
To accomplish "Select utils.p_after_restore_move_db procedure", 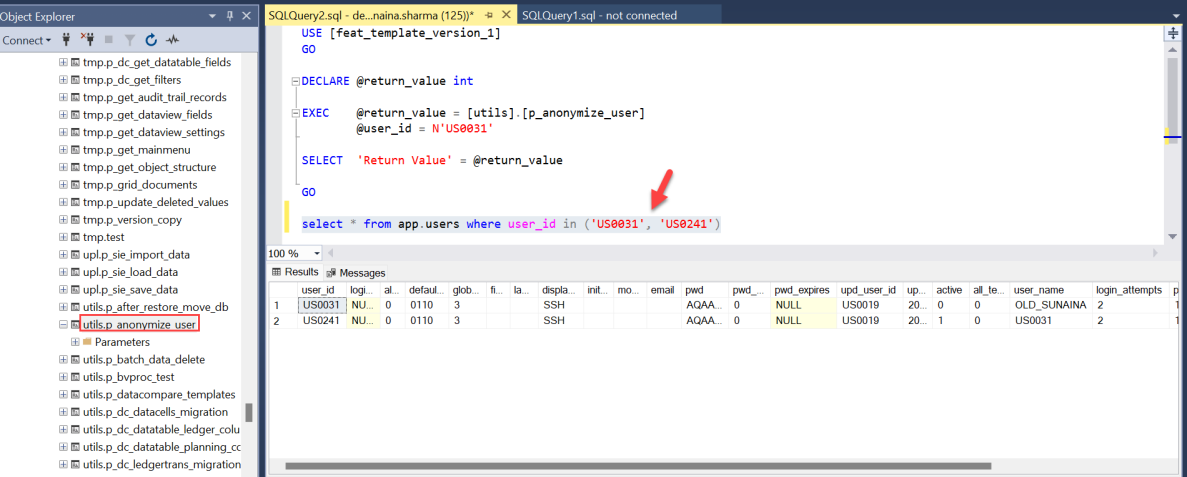I will [x=155, y=307].
